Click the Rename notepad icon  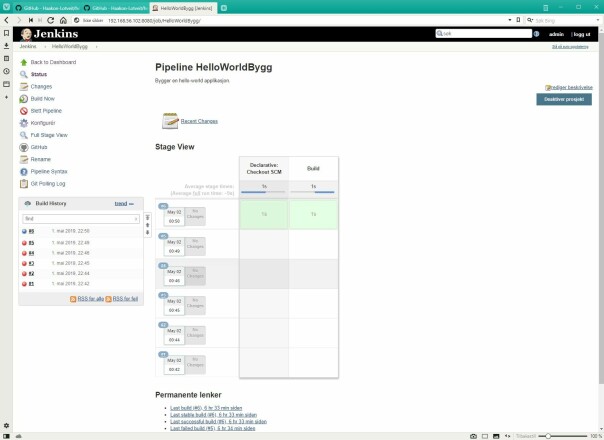(24, 159)
